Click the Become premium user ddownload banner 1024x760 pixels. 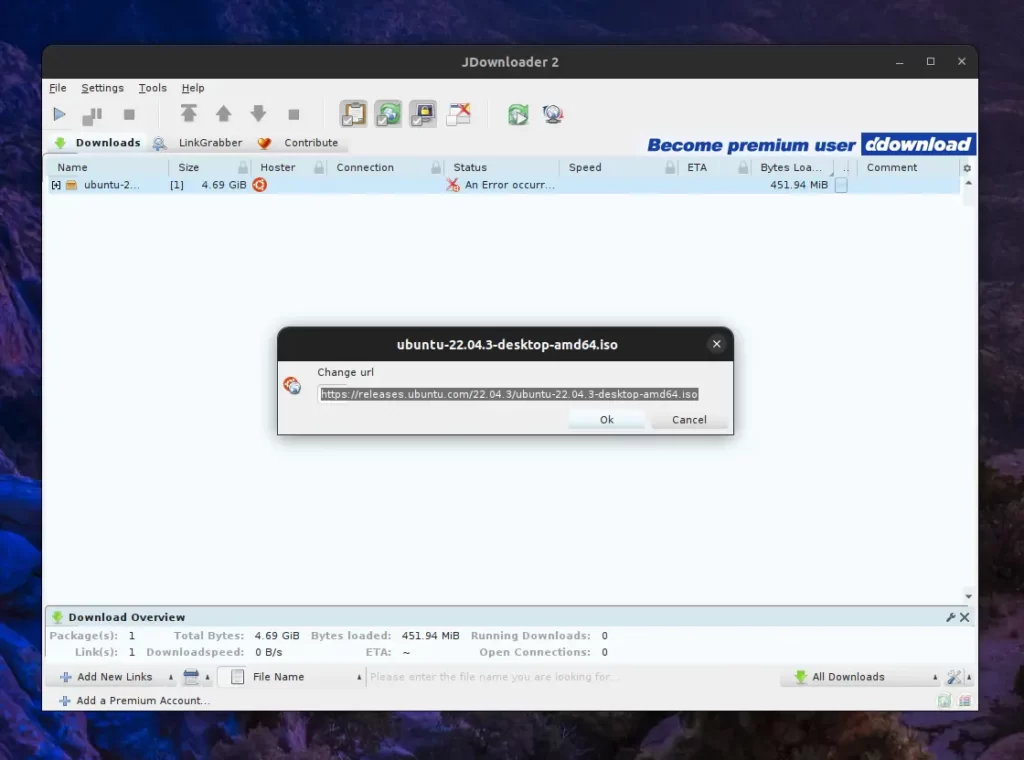(811, 144)
